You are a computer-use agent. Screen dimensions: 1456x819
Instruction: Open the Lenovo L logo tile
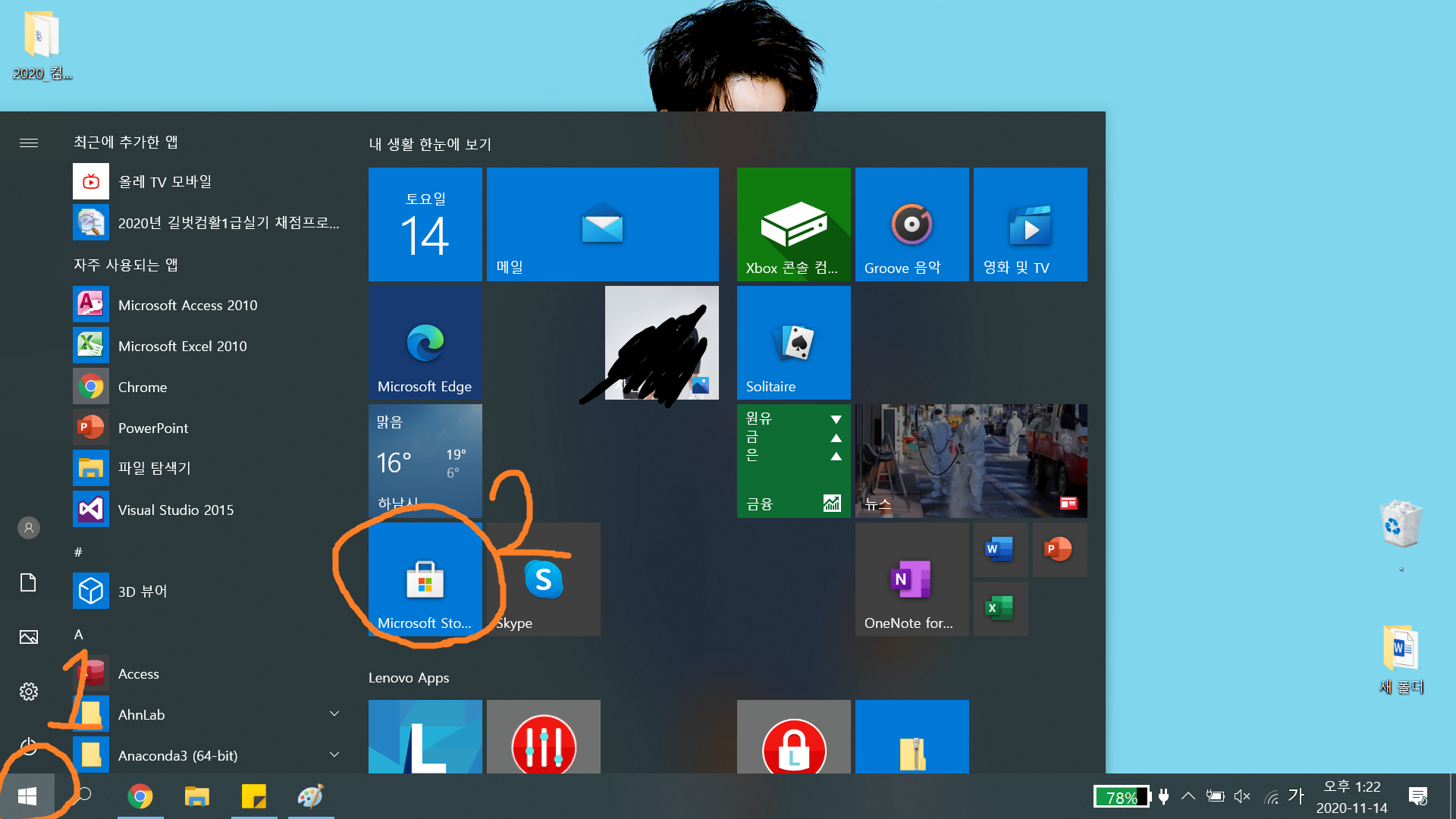point(425,737)
